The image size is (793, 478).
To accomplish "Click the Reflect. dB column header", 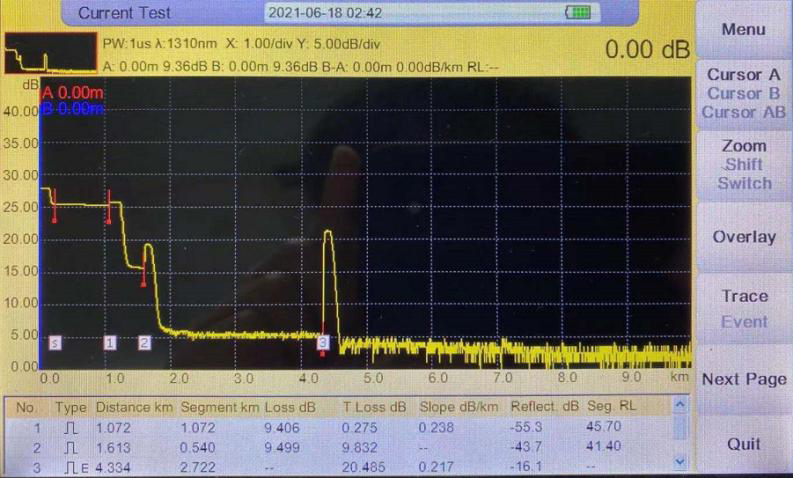I will [545, 407].
